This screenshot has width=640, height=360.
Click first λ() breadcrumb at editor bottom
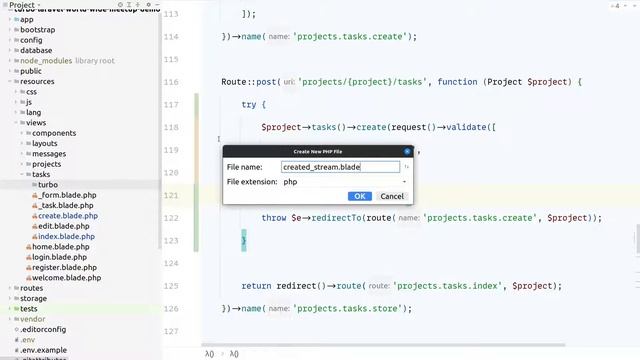click(x=209, y=354)
